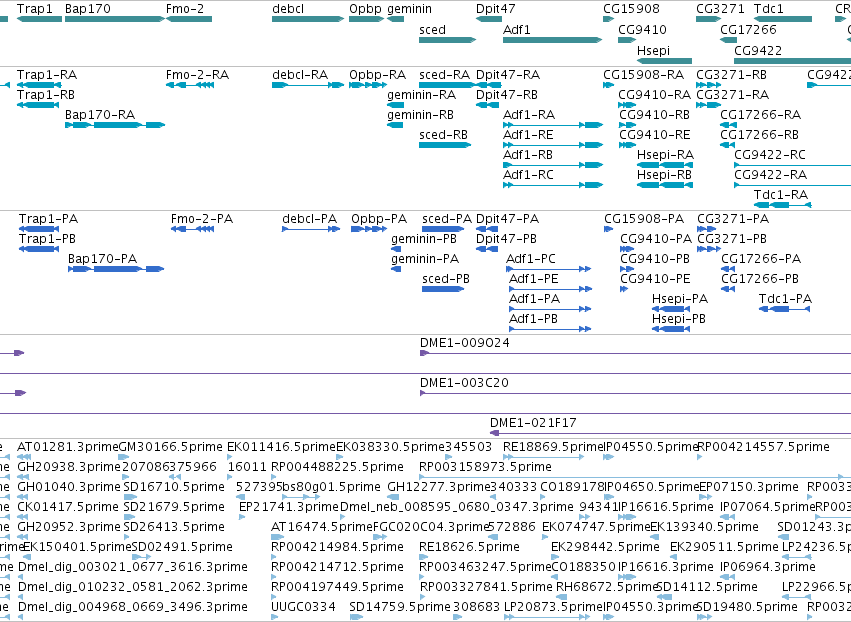Select the debcl-RA transcript
This screenshot has height=622, width=851.
click(x=308, y=85)
